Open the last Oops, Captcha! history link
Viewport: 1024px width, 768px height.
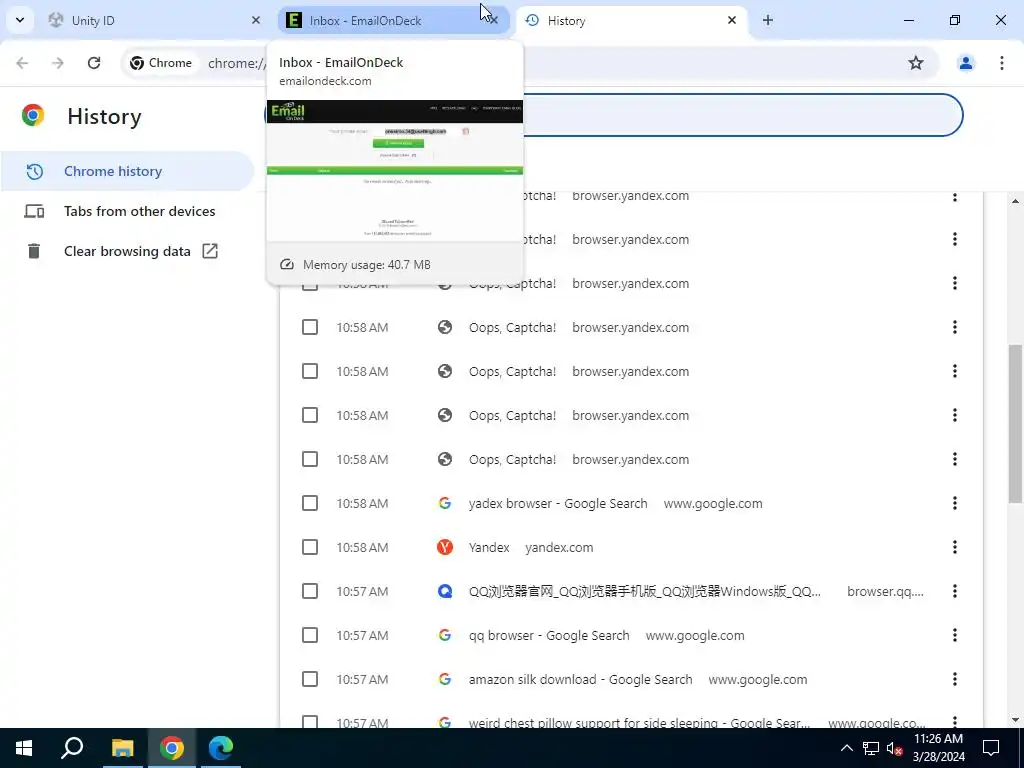point(512,459)
